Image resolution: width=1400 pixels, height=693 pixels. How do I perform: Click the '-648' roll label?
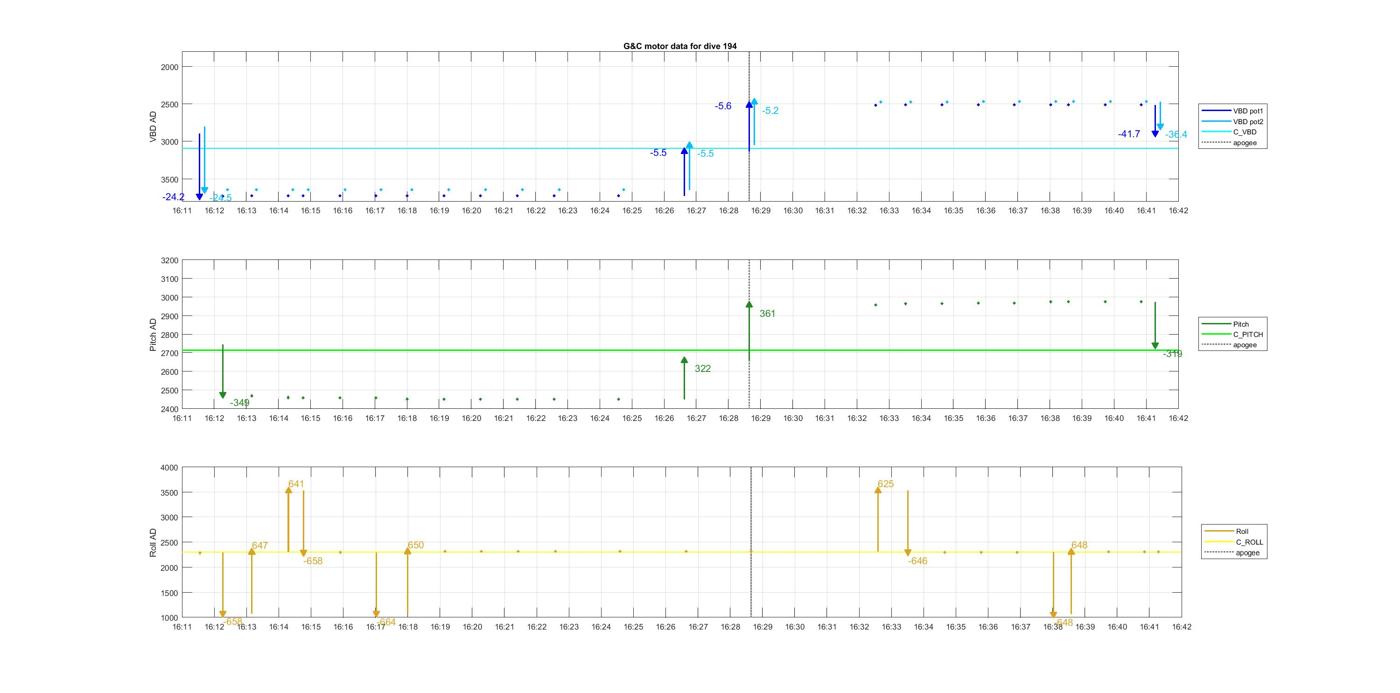coord(1063,622)
